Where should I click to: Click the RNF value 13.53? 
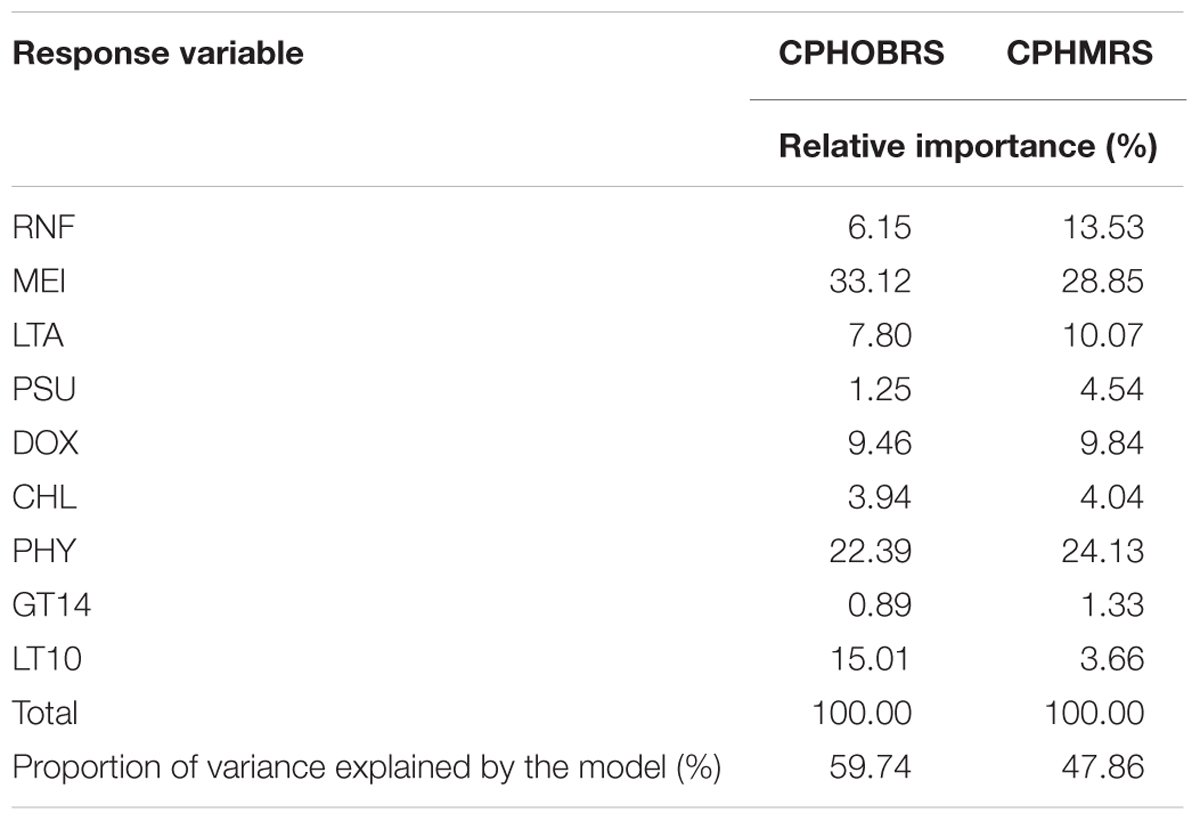[x=1104, y=228]
